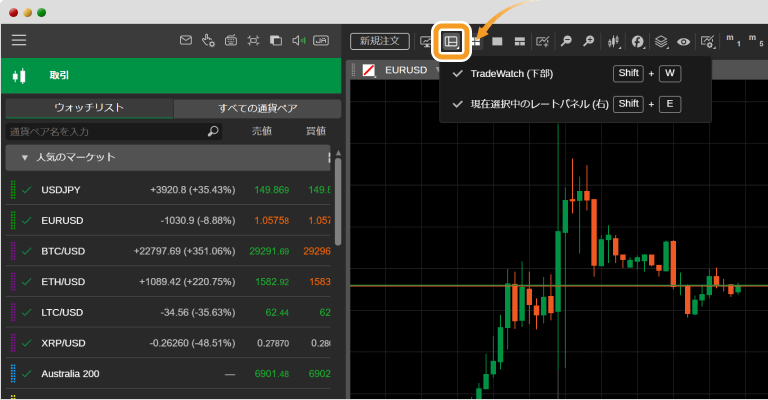
Task: Click the 取引 section header
Action: click(x=171, y=75)
